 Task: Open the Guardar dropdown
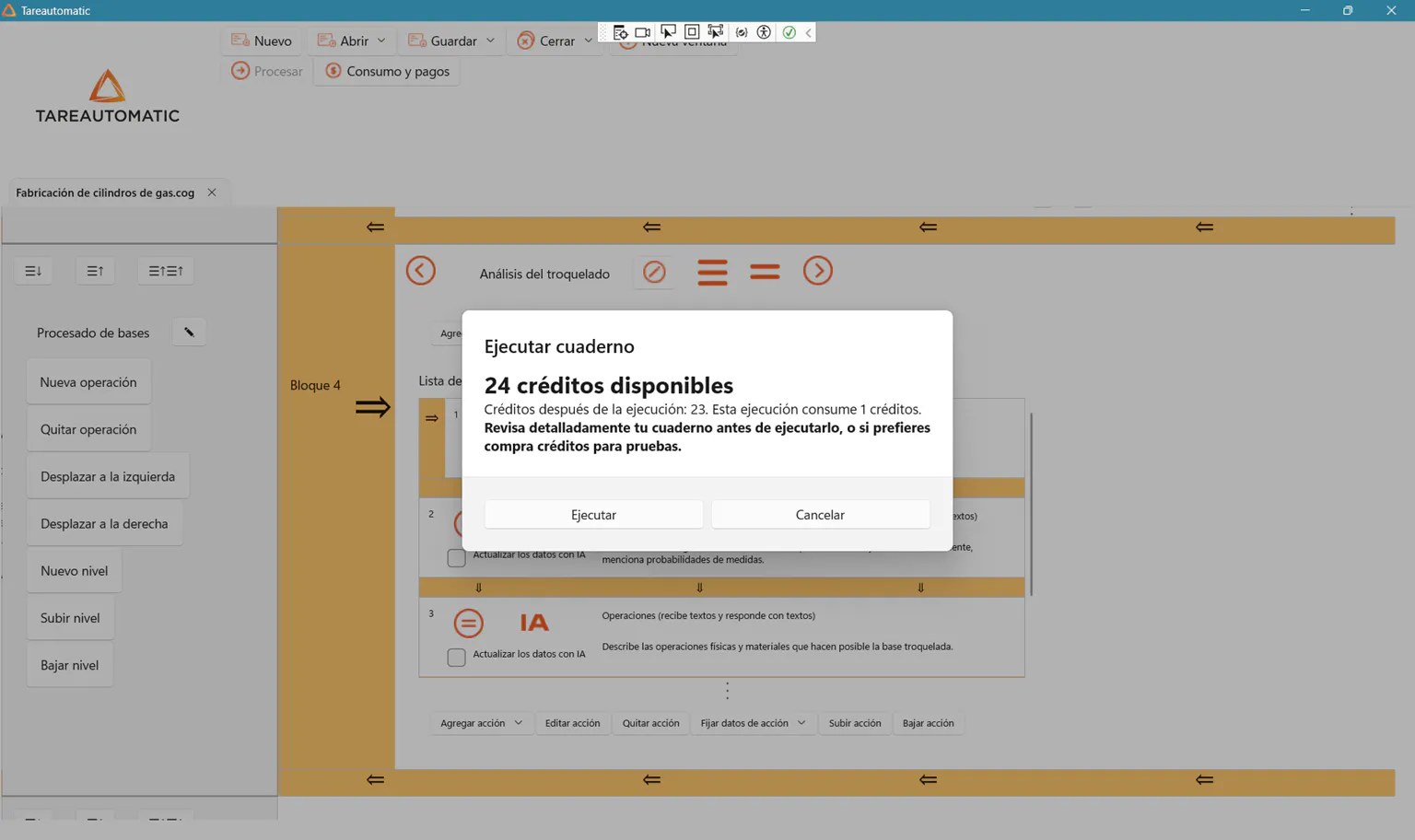451,41
